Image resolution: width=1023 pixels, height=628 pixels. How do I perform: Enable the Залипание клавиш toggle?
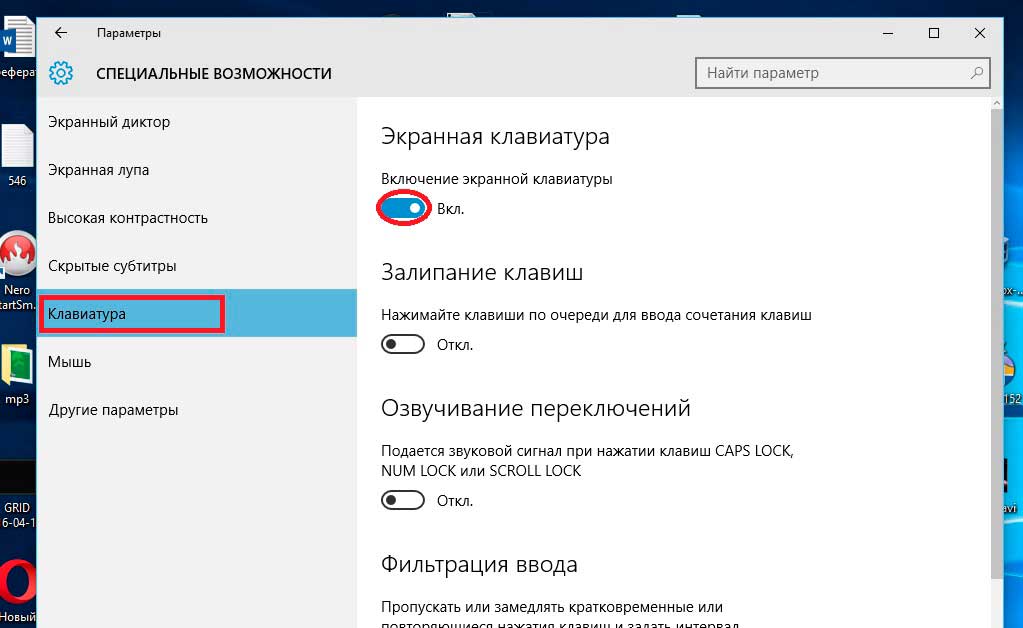point(404,344)
